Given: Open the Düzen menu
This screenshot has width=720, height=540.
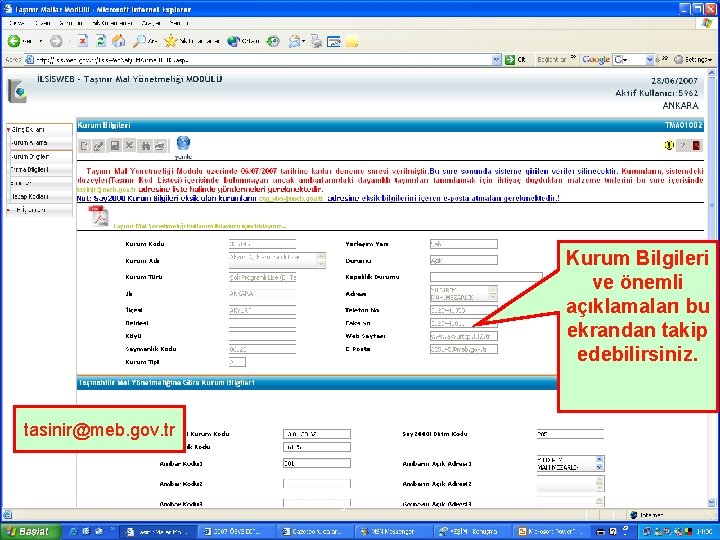Looking at the screenshot, I should [43, 22].
